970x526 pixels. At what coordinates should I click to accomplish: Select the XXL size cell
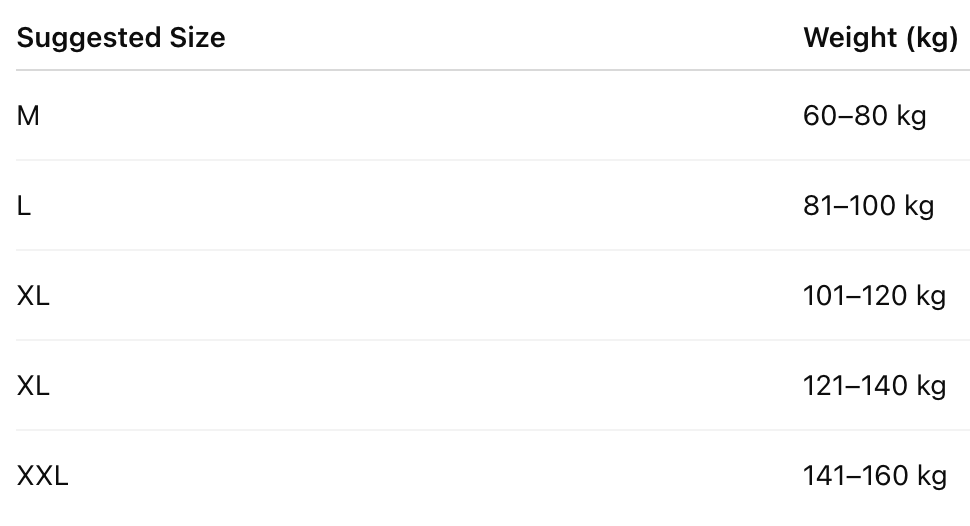(x=42, y=476)
